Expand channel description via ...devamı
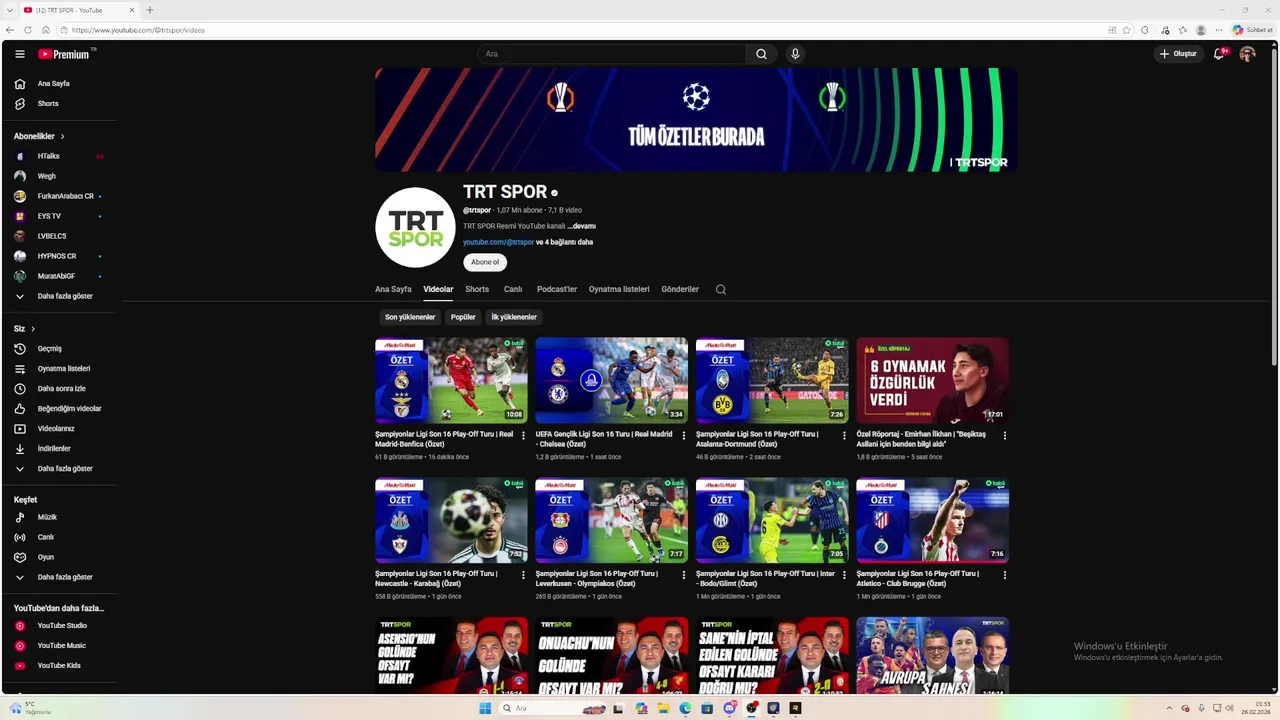The width and height of the screenshot is (1280, 720). coord(581,226)
